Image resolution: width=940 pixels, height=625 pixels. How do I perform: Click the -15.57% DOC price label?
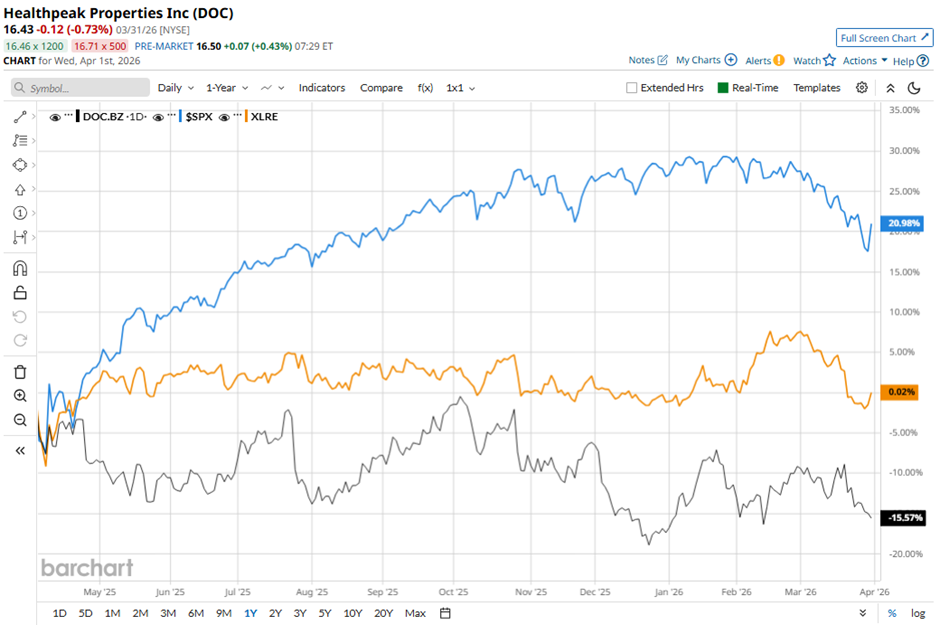click(x=902, y=518)
